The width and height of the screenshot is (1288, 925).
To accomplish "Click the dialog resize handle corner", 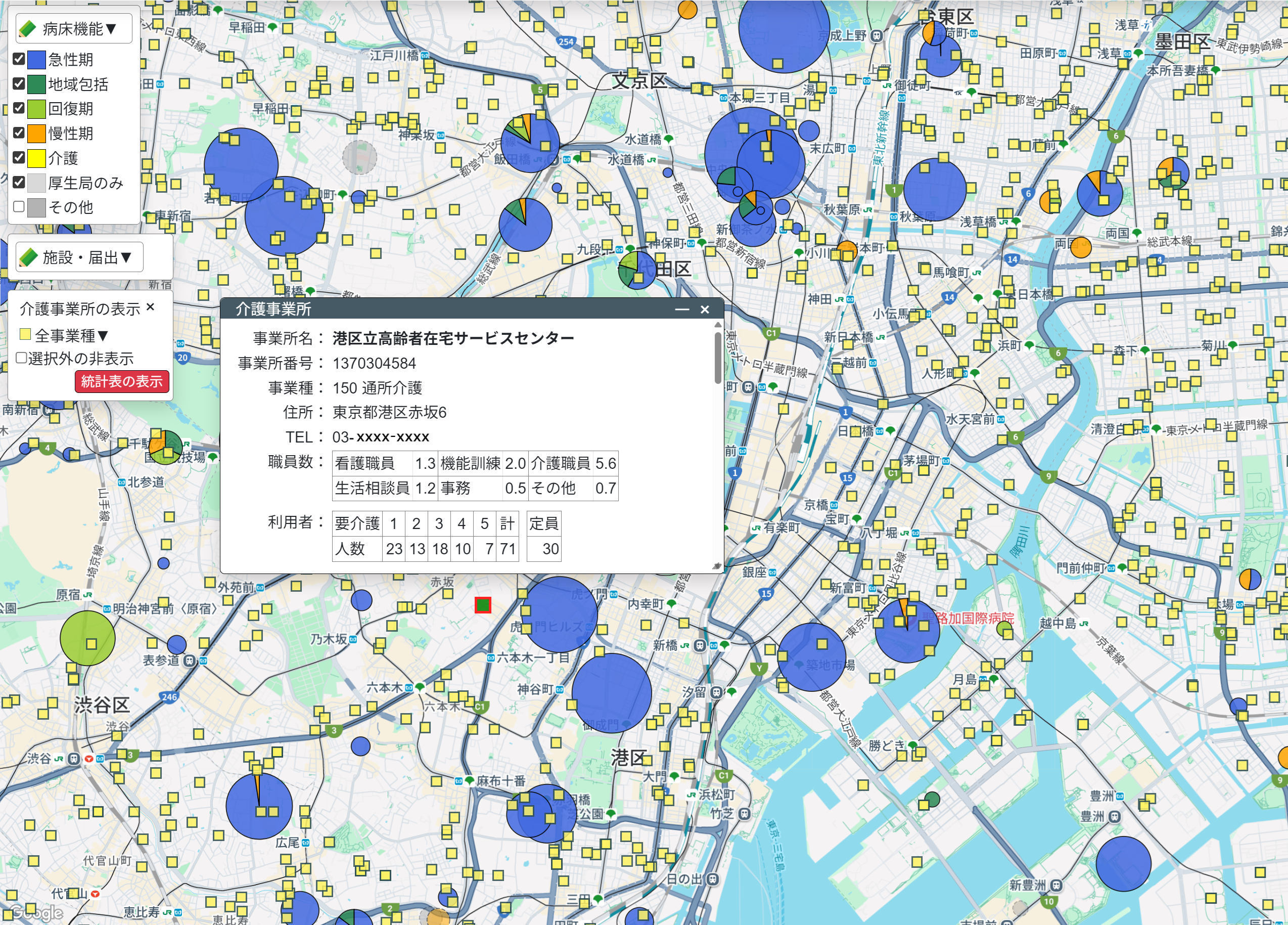I will [717, 566].
